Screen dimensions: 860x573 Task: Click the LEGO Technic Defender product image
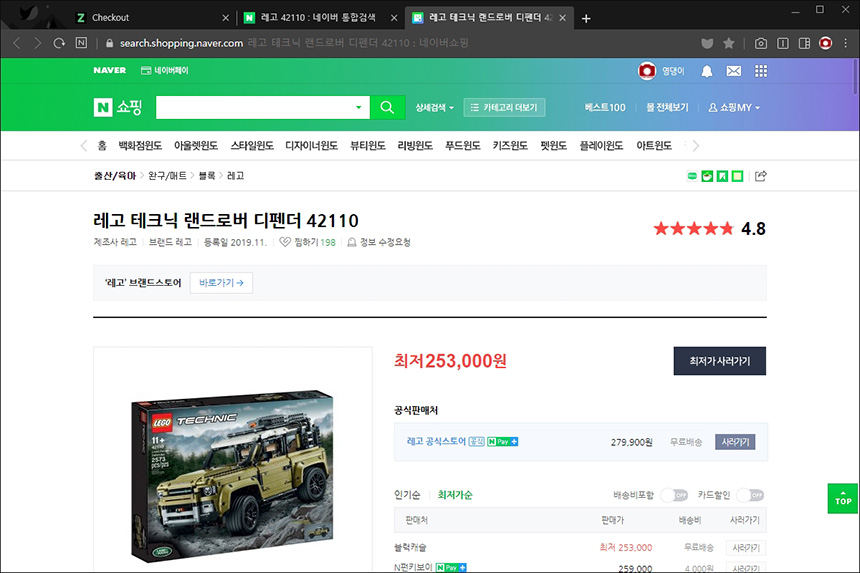tap(233, 475)
